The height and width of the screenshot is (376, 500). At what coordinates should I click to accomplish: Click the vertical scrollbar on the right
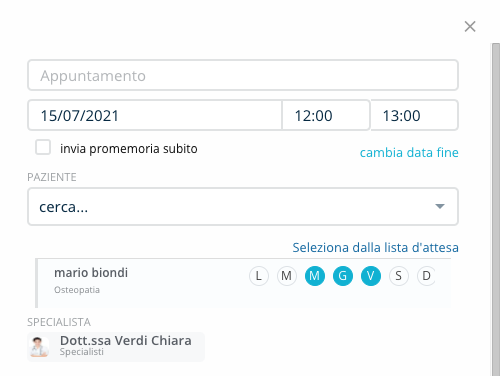click(x=496, y=209)
